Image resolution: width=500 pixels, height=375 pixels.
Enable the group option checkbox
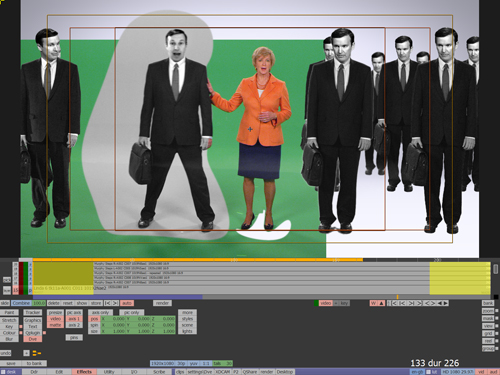pos(497,349)
